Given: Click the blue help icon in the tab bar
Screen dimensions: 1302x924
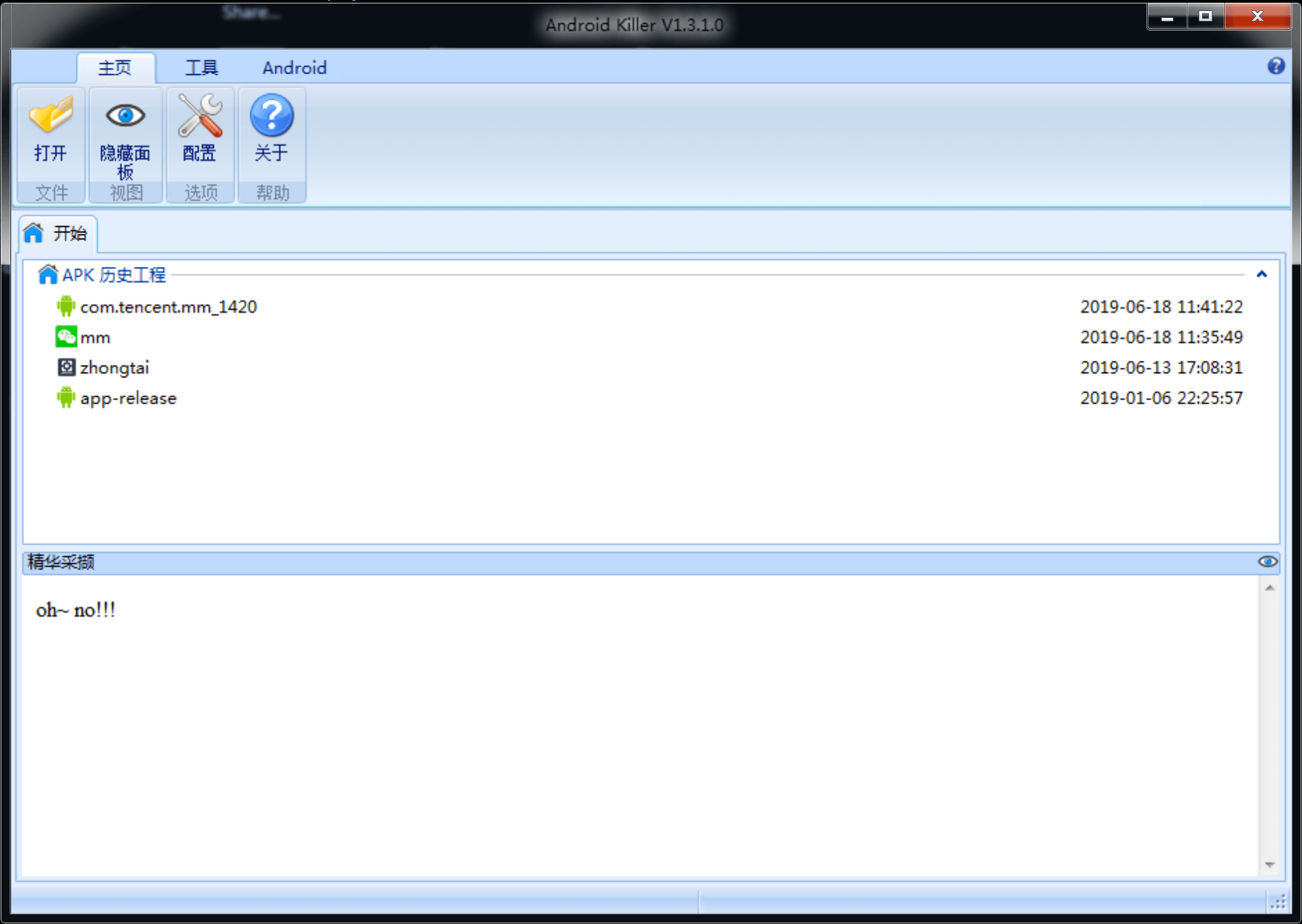Looking at the screenshot, I should (1276, 66).
